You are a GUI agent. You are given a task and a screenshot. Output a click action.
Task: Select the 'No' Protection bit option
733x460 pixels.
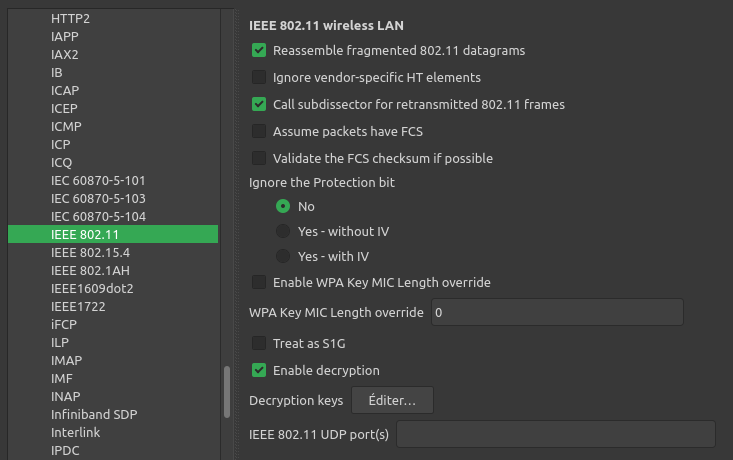point(283,206)
